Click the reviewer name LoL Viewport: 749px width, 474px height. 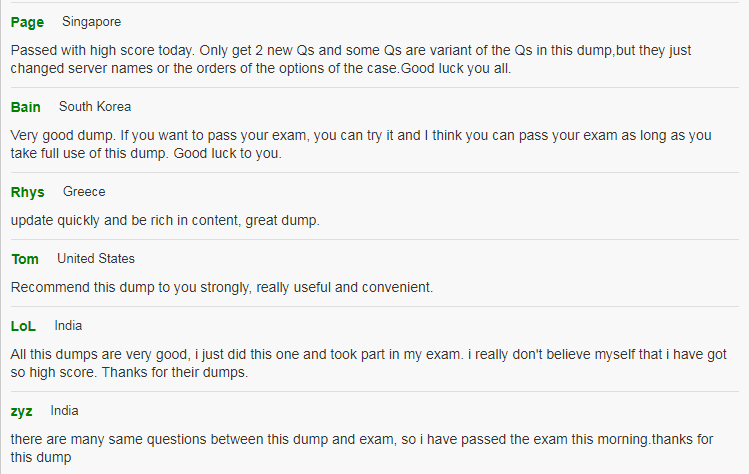tap(23, 326)
